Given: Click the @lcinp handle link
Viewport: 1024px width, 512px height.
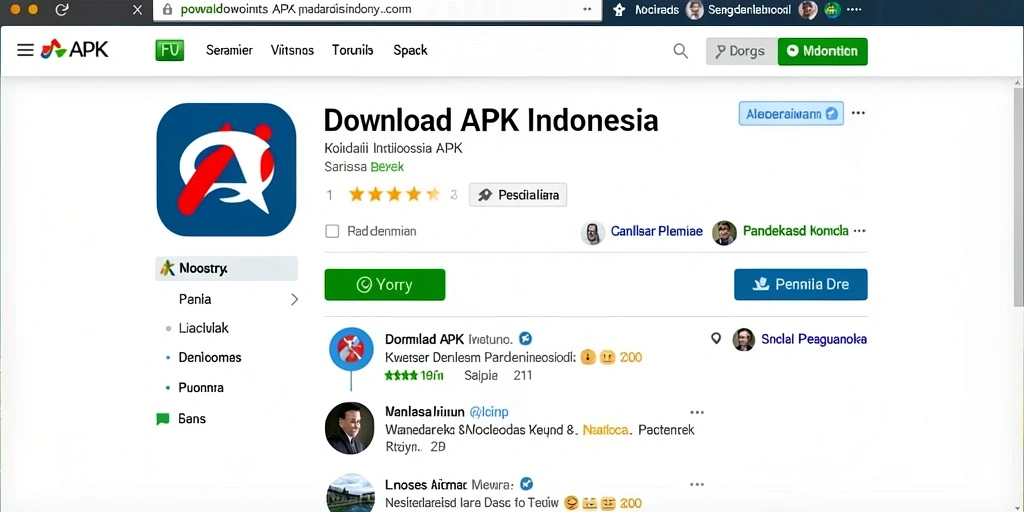Looking at the screenshot, I should pos(489,412).
